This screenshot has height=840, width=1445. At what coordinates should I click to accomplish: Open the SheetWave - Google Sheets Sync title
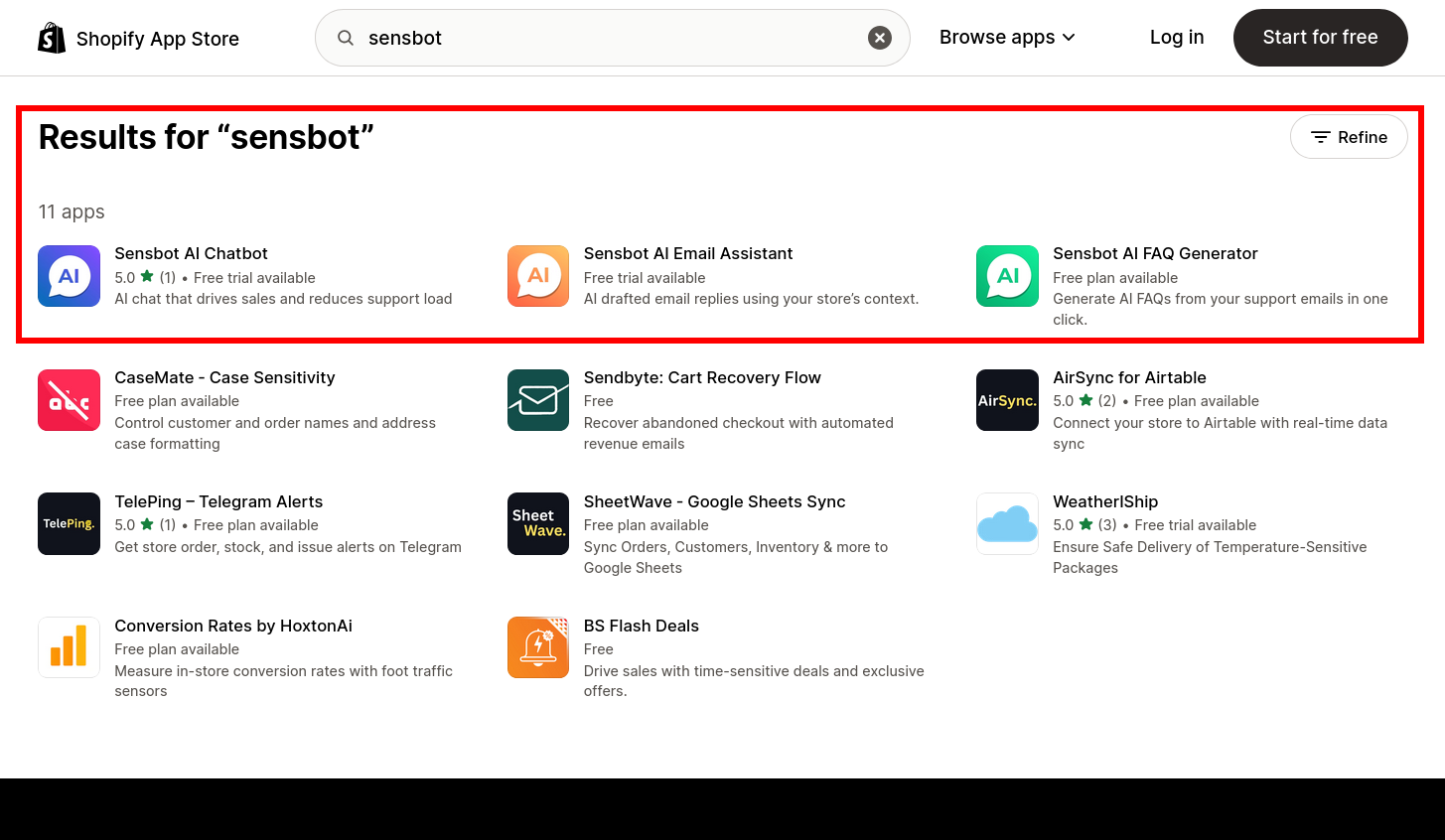[x=714, y=501]
